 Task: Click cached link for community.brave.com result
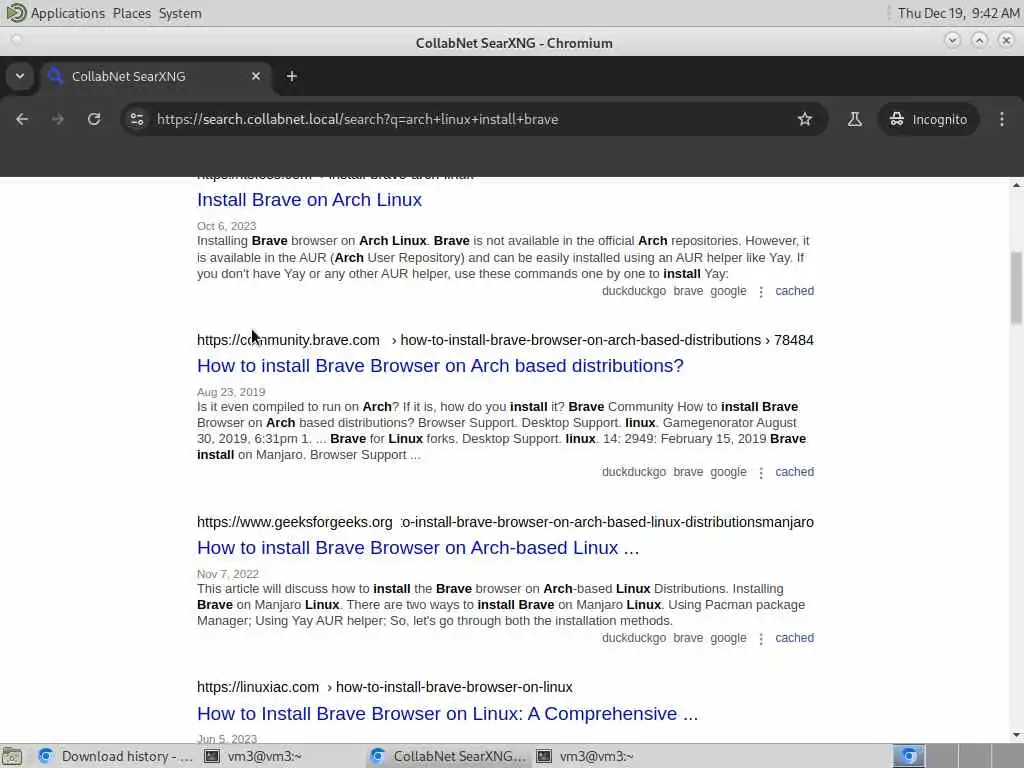(794, 472)
